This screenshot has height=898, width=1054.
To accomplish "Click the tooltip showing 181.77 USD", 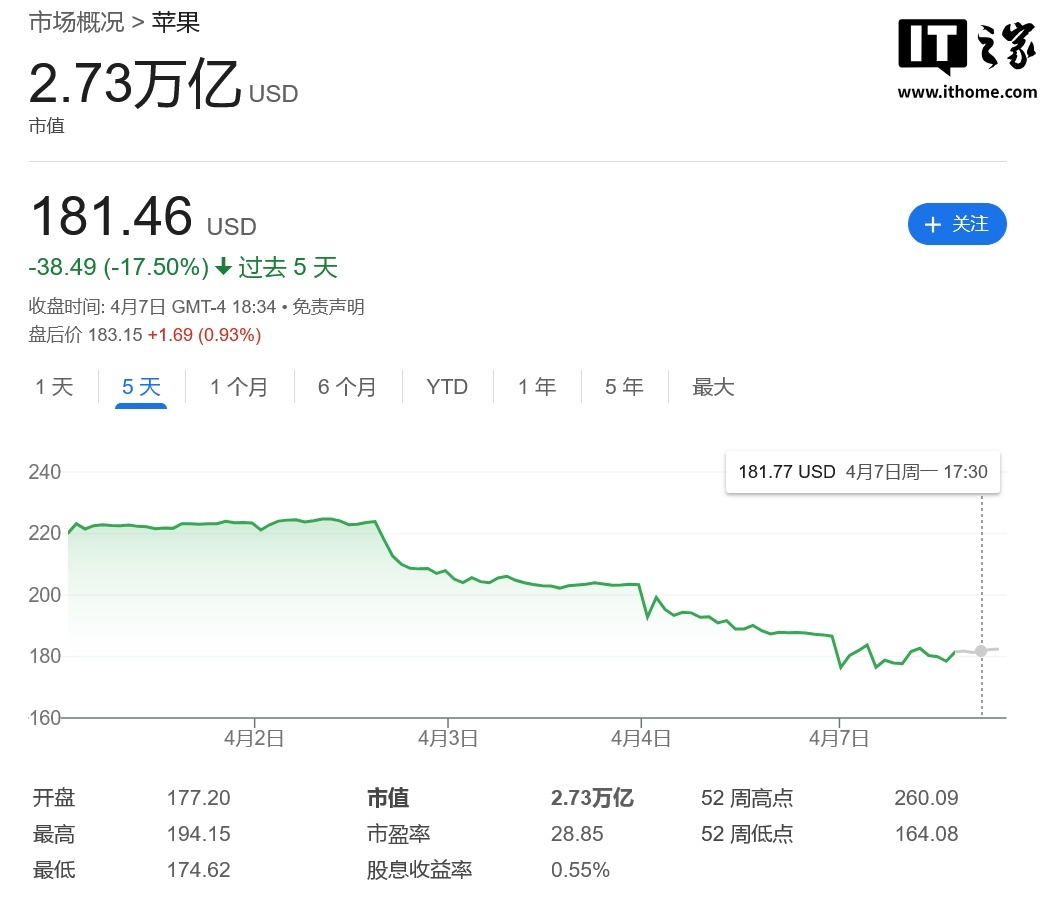I will point(862,471).
